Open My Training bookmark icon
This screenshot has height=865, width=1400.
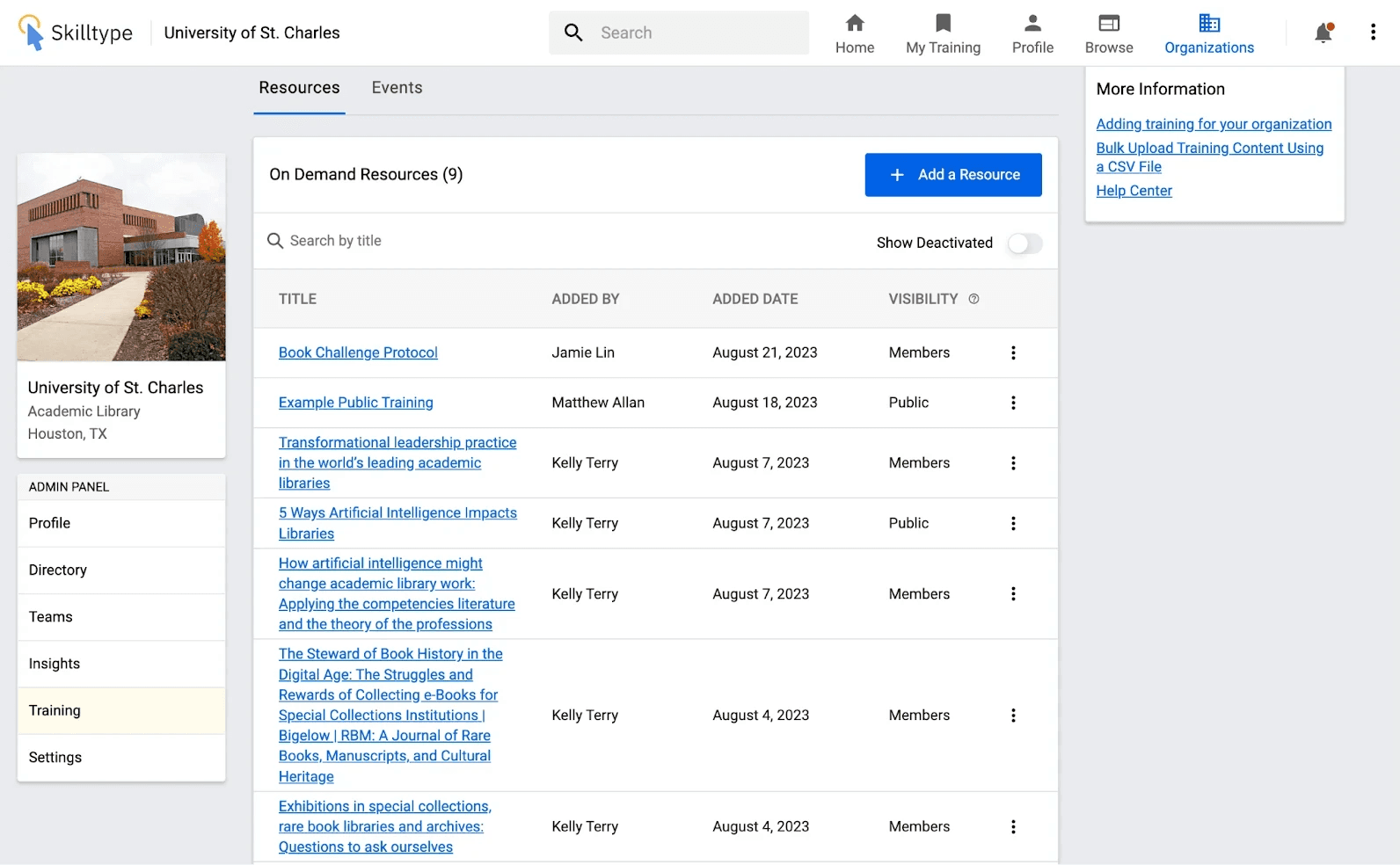(x=943, y=23)
